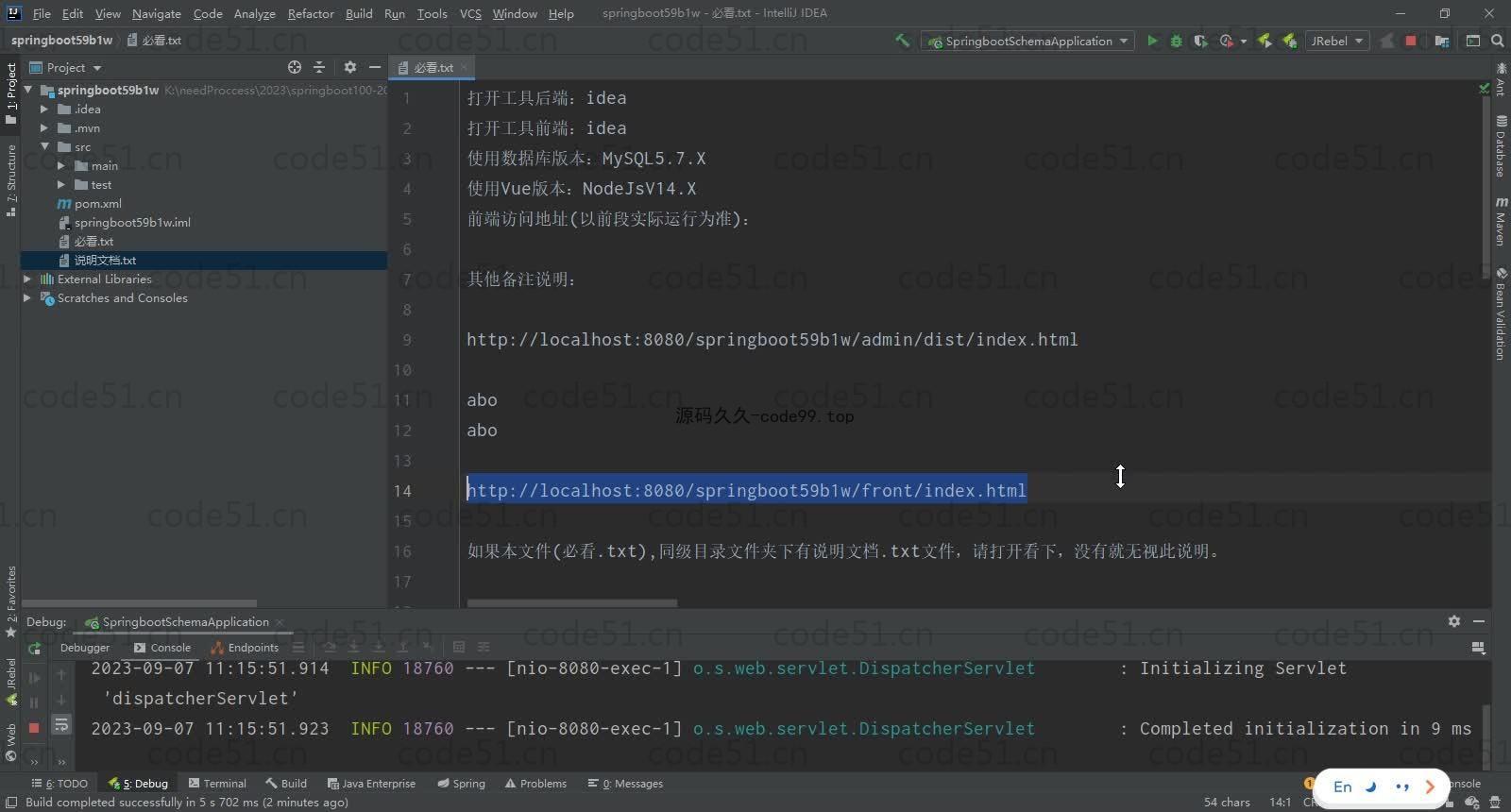Open the JRebel dropdown in toolbar
The width and height of the screenshot is (1511, 812).
click(x=1337, y=41)
